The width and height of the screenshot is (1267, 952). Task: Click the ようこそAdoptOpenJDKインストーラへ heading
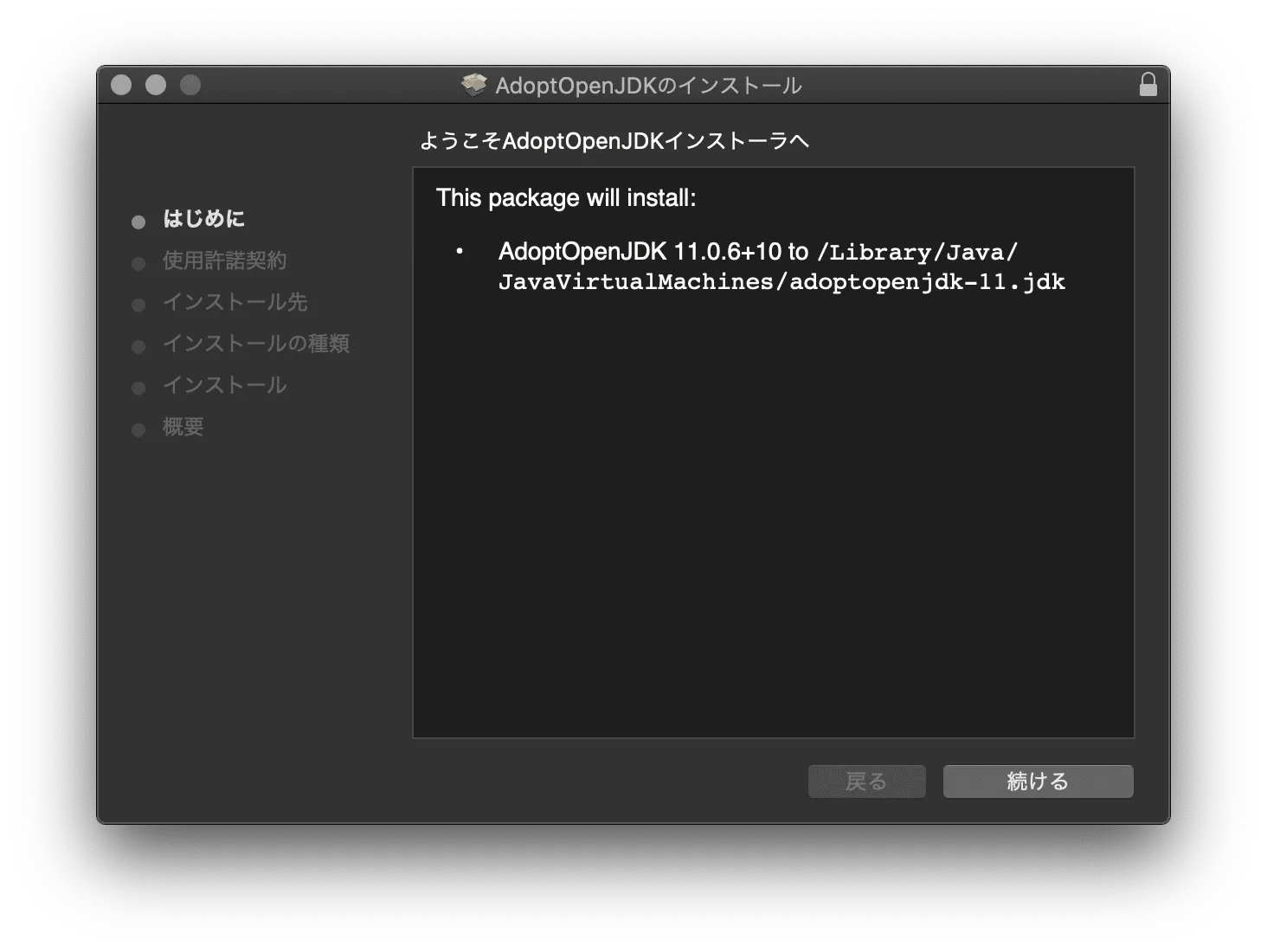pos(614,141)
